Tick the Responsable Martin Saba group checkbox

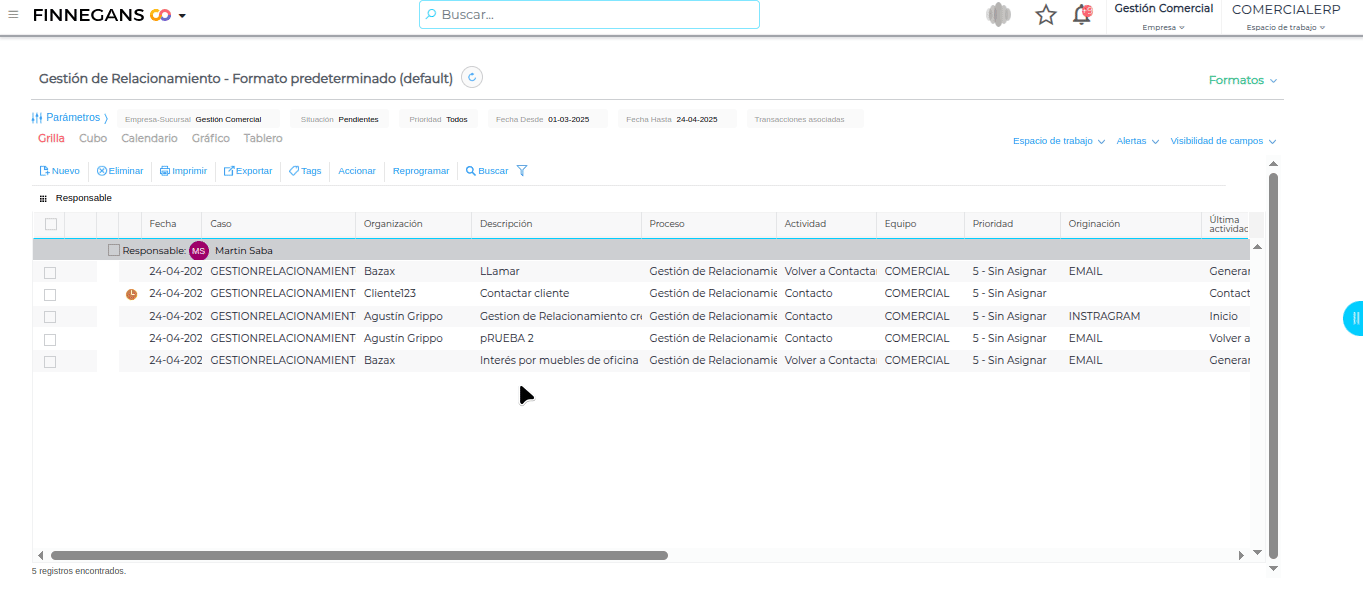113,249
